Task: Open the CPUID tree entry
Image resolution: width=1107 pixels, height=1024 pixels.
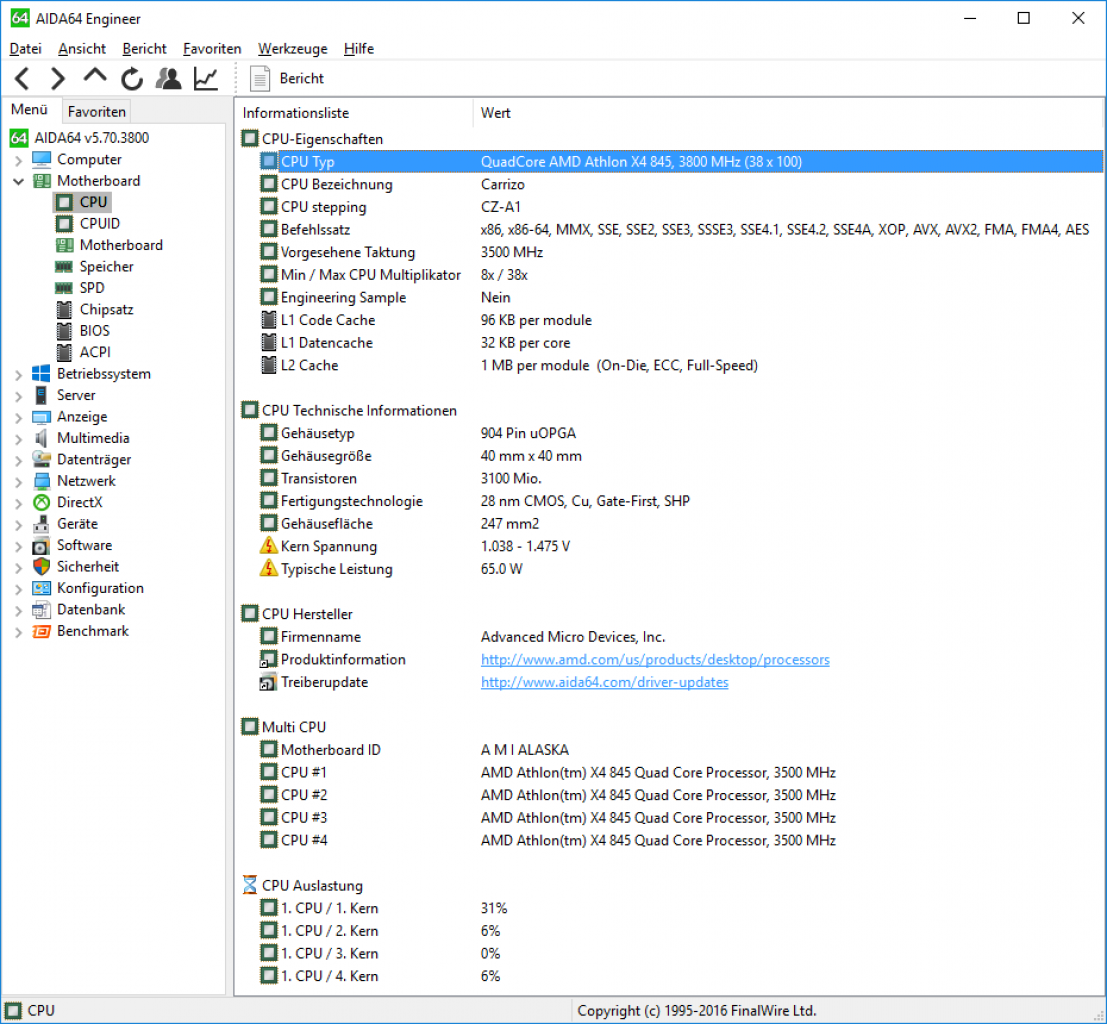Action: tap(100, 223)
